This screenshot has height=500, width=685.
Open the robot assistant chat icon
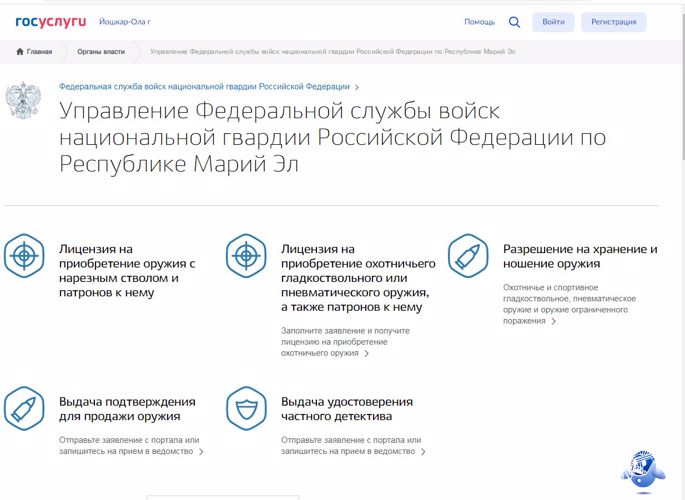643,470
